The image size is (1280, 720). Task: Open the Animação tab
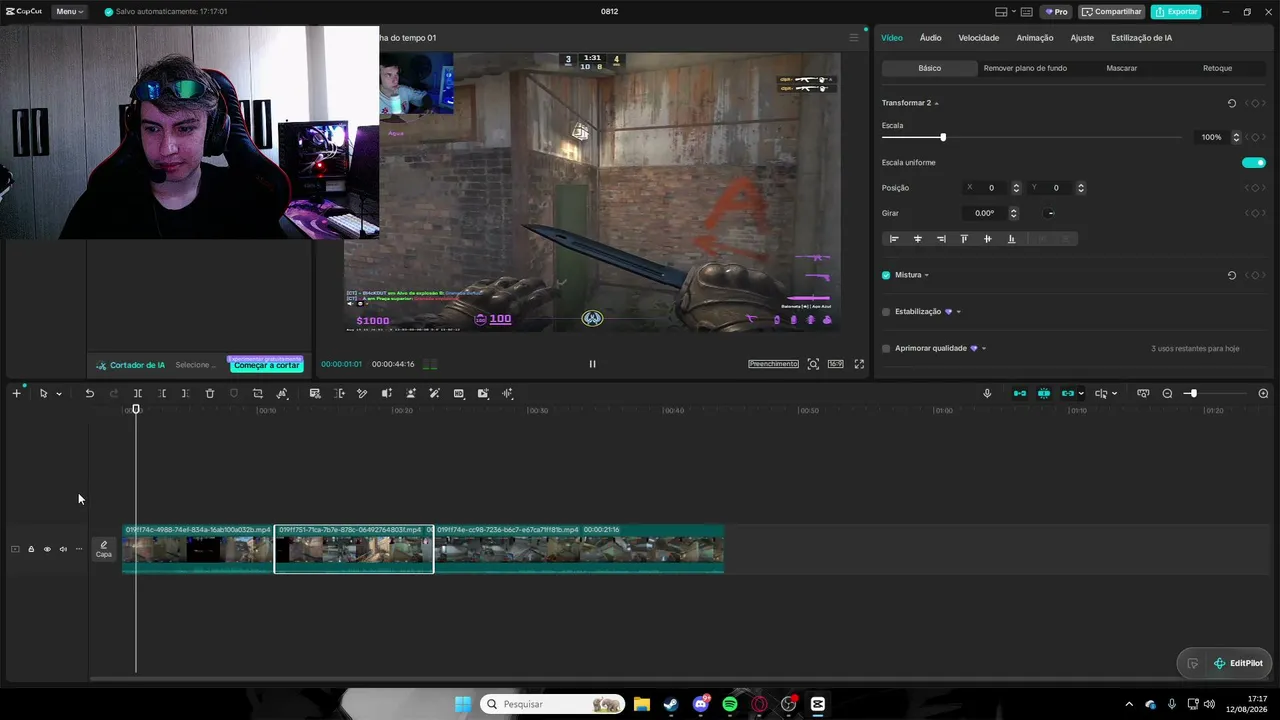pyautogui.click(x=1035, y=38)
